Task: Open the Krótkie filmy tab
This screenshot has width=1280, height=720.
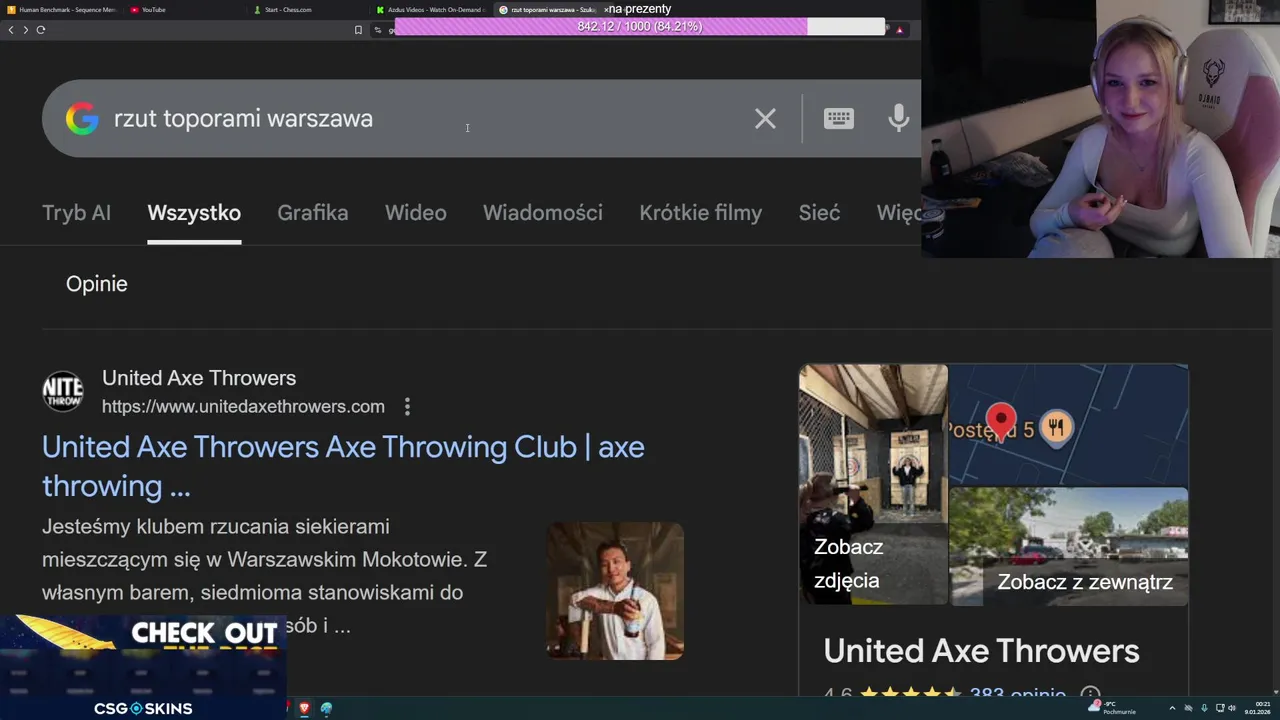Action: [701, 213]
